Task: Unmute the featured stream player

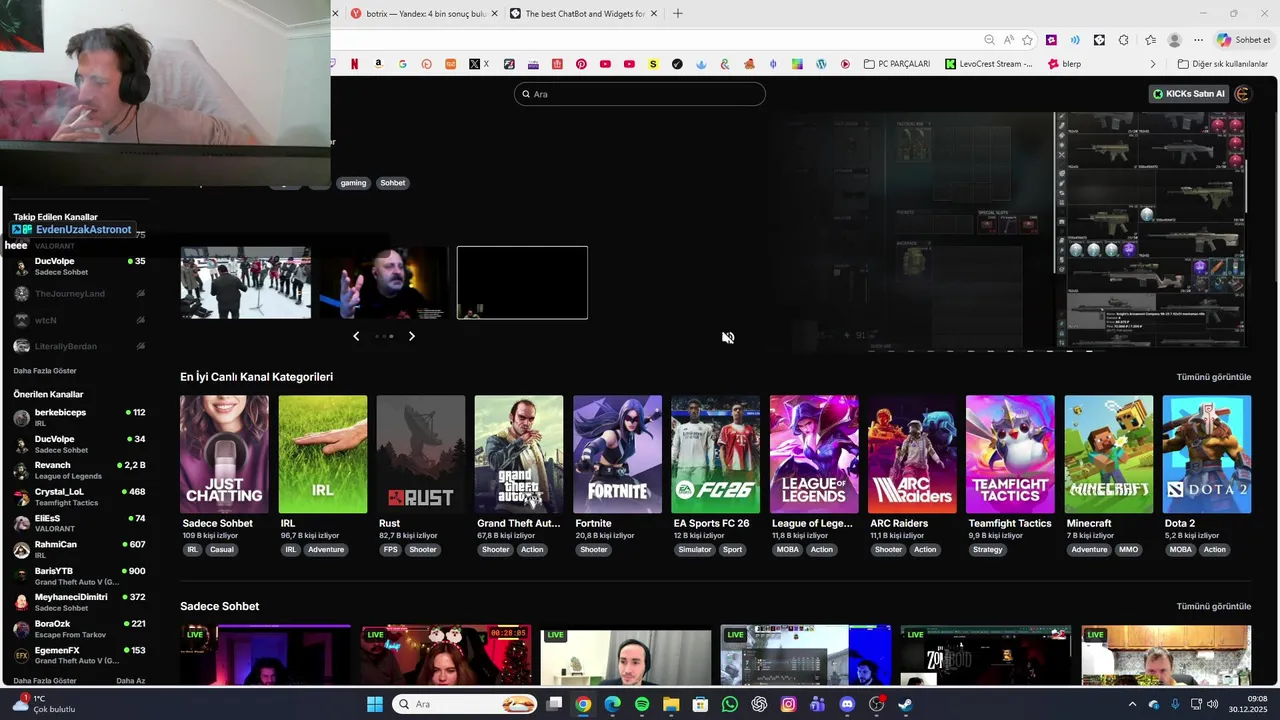Action: [x=728, y=338]
